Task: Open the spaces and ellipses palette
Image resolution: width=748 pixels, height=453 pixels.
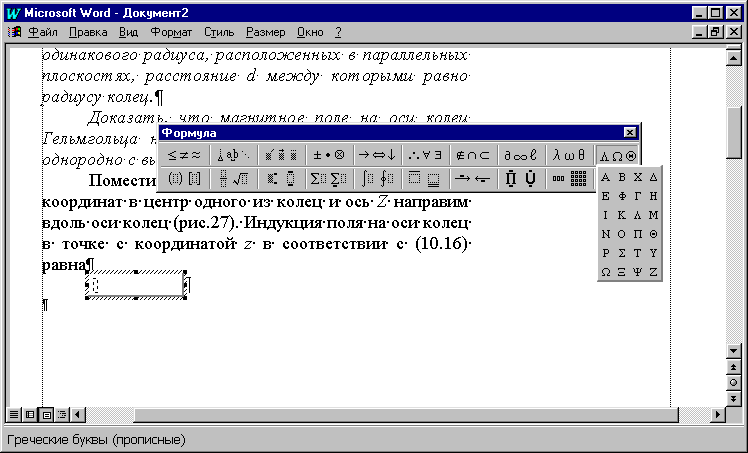Action: point(233,155)
